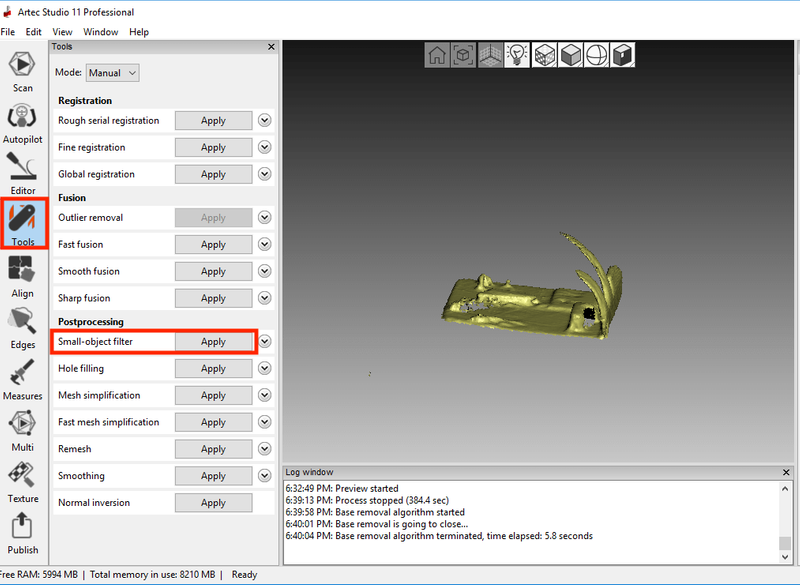The height and width of the screenshot is (585, 800).
Task: Click the Log window scrollbar down arrow
Action: [785, 555]
